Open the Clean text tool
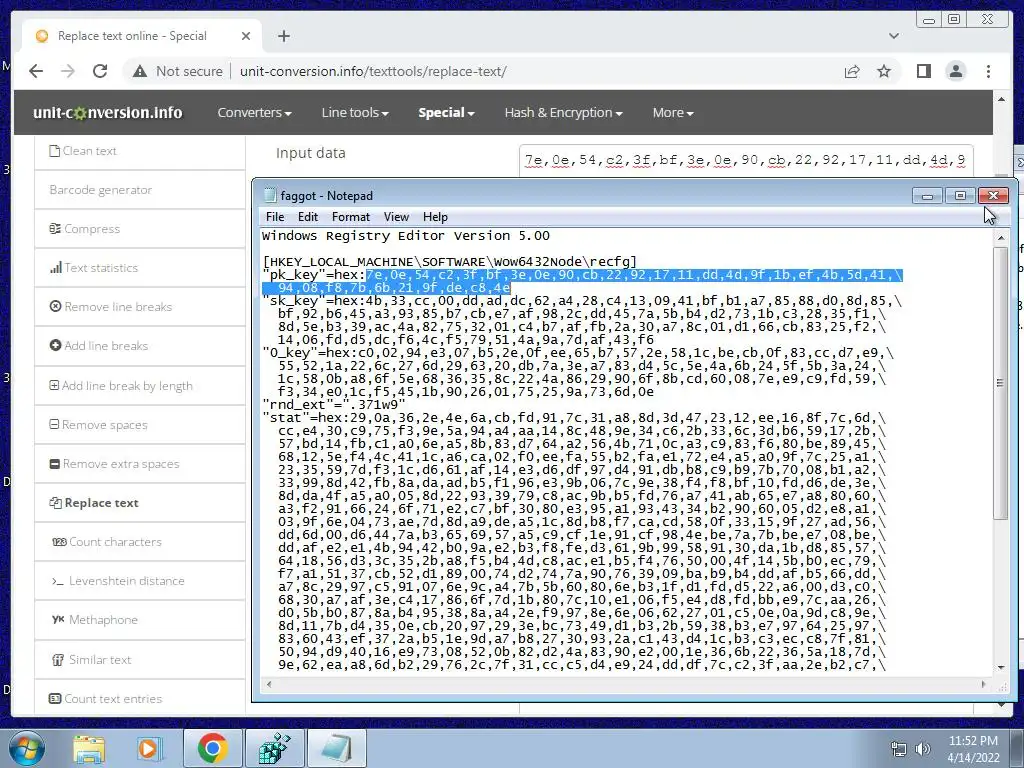 point(140,151)
